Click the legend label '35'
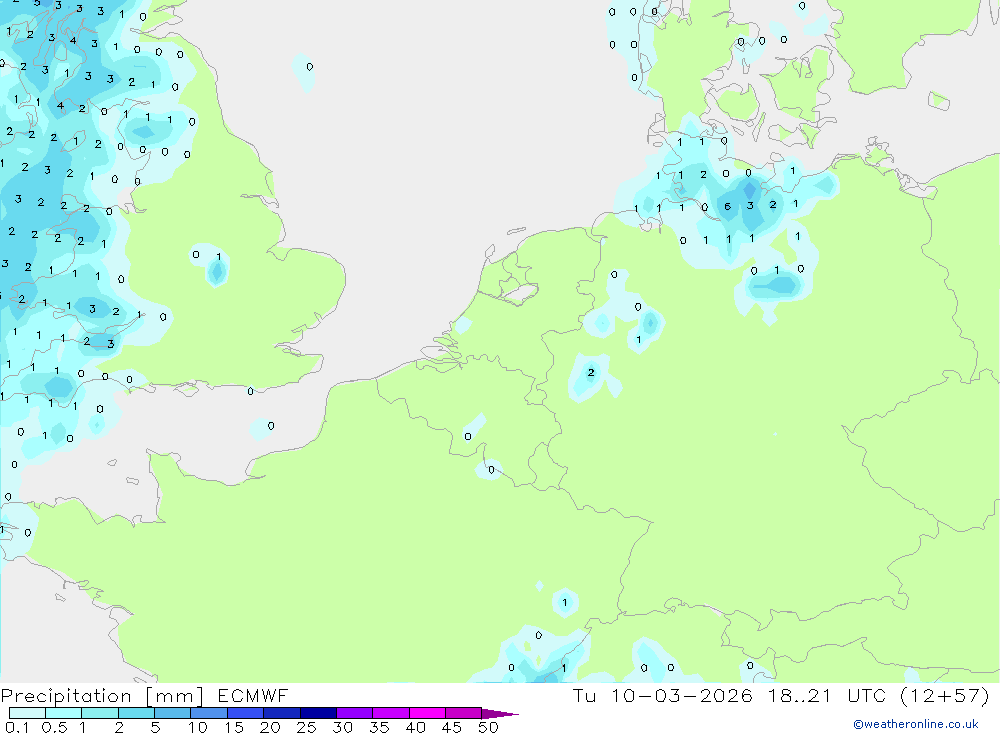Image resolution: width=1000 pixels, height=733 pixels. coord(379,727)
